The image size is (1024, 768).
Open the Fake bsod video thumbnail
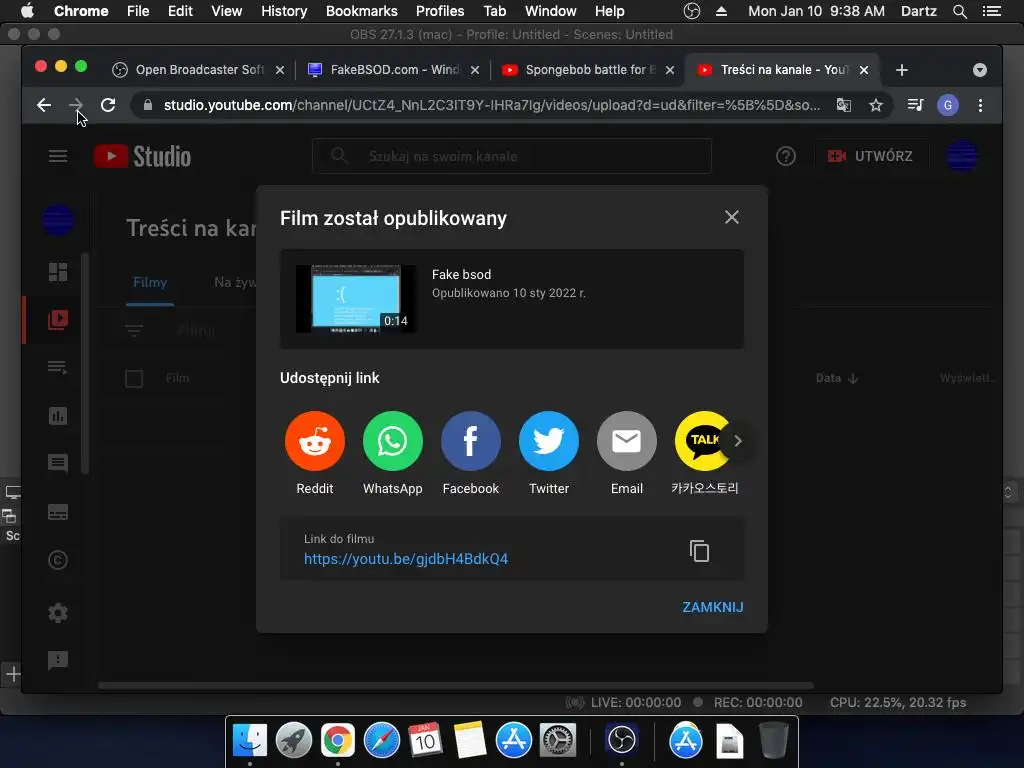pyautogui.click(x=356, y=299)
